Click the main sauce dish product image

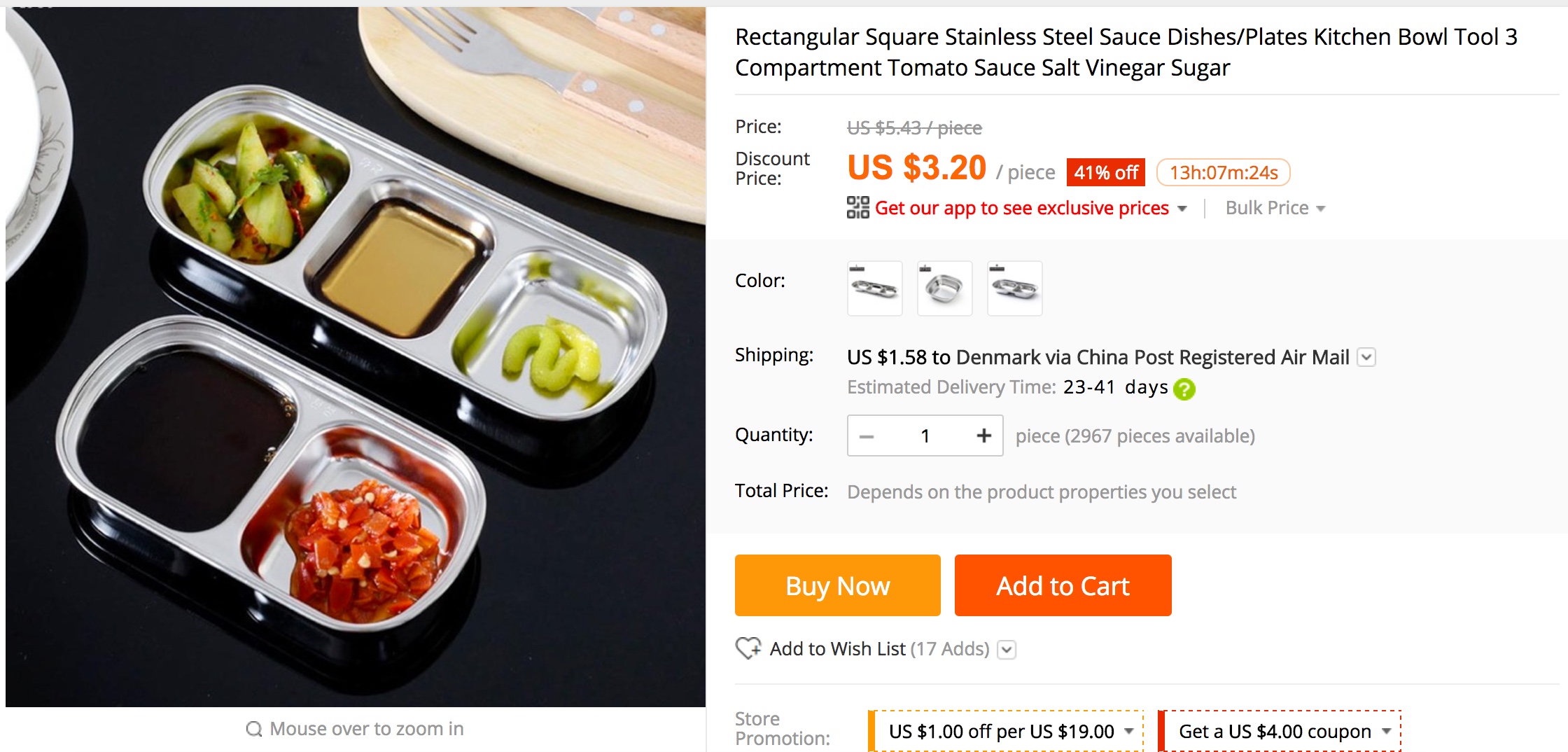point(356,357)
